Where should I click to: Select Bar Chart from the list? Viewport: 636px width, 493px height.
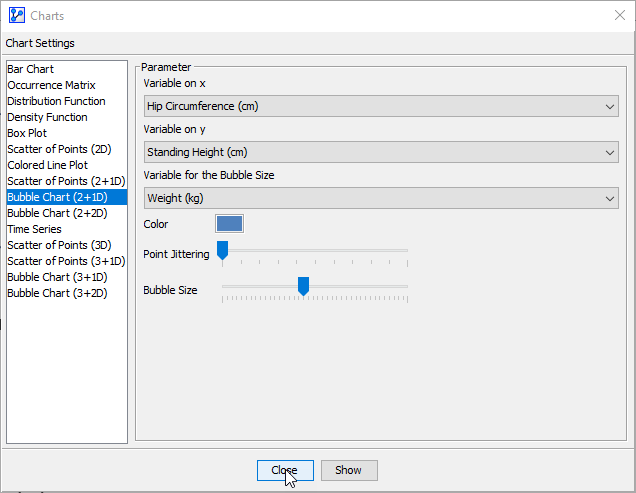31,69
